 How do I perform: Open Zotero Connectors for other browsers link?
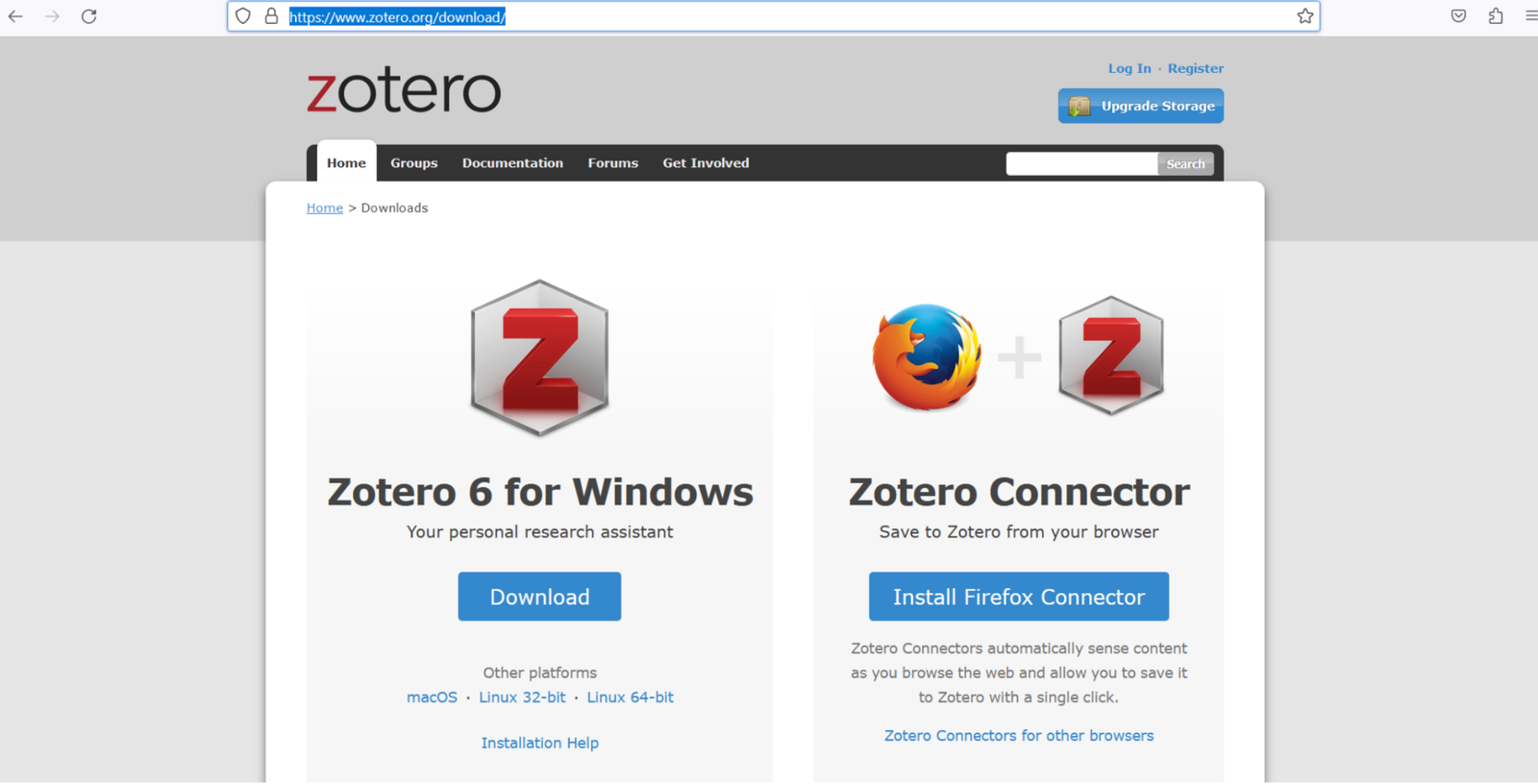point(1019,736)
